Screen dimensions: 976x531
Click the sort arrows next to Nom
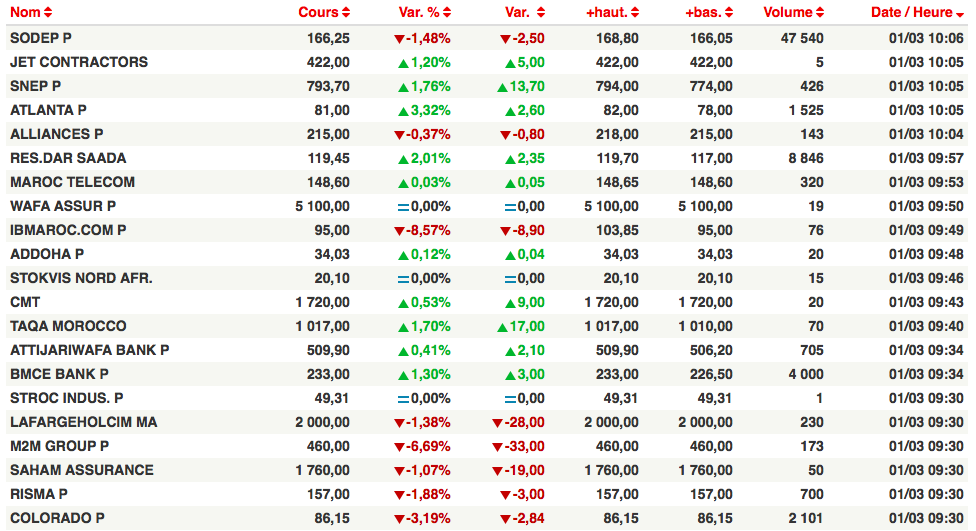(49, 13)
